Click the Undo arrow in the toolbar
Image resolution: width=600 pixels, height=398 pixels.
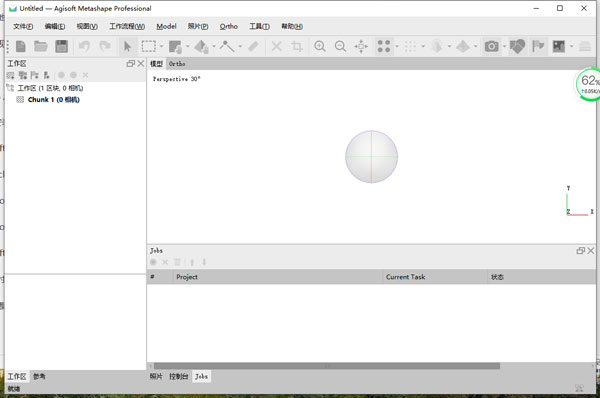pyautogui.click(x=84, y=46)
